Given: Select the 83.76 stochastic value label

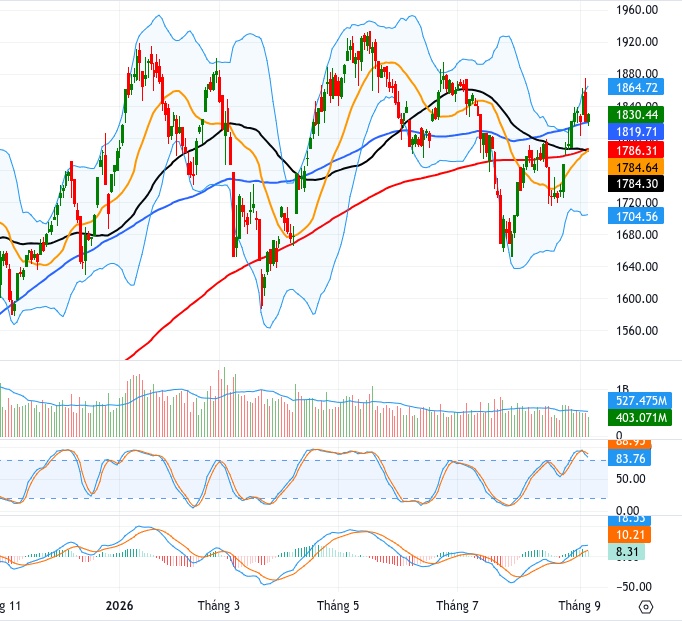Looking at the screenshot, I should [630, 458].
